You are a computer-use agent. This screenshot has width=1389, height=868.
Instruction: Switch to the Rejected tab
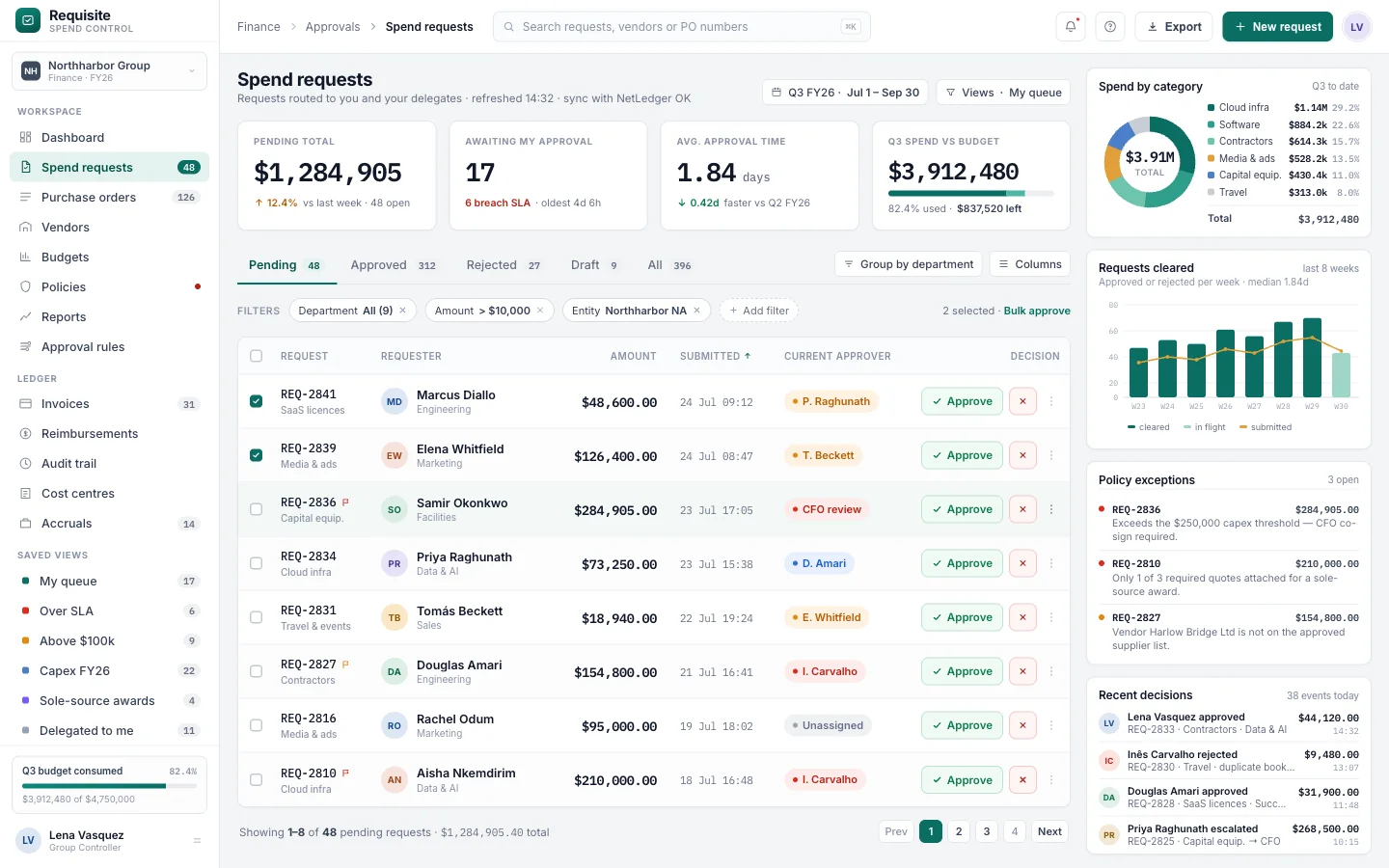[504, 265]
